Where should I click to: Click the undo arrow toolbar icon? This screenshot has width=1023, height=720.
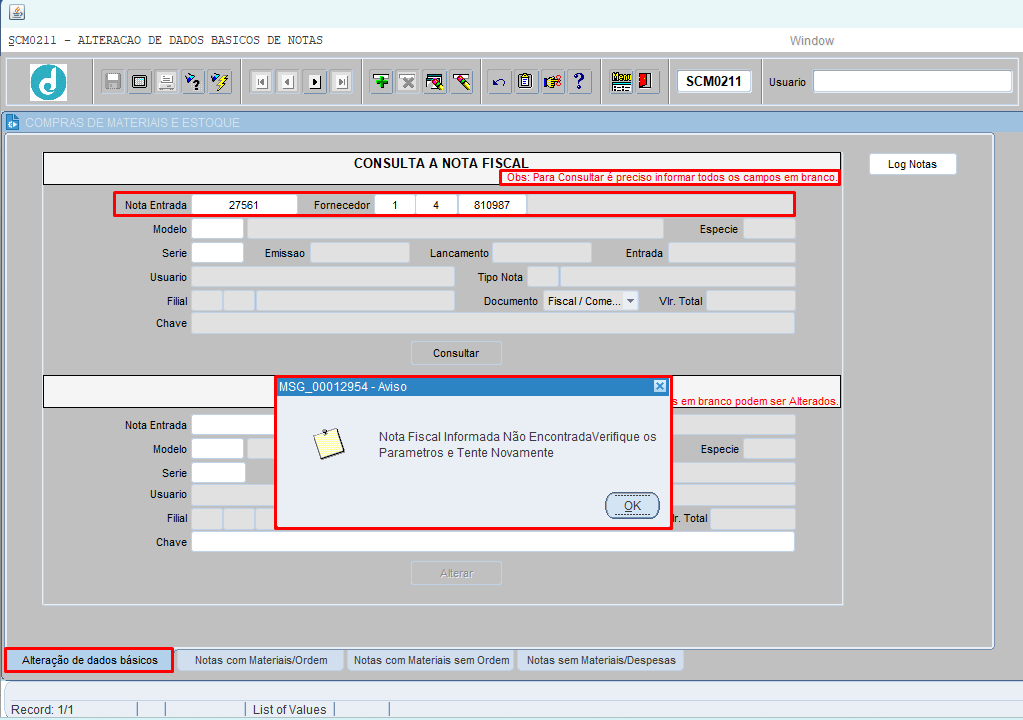[499, 82]
